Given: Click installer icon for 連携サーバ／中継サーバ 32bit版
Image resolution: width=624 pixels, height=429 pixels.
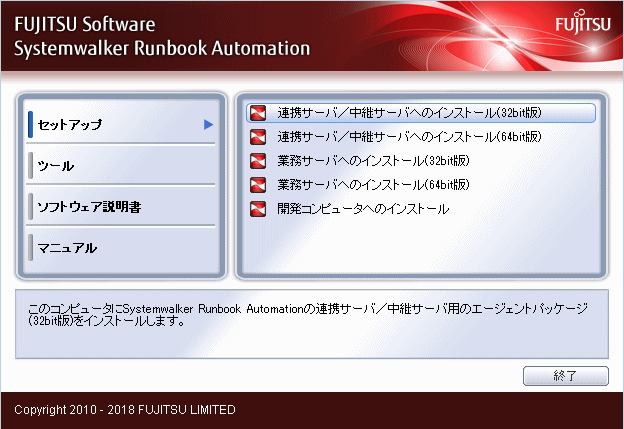Looking at the screenshot, I should [x=258, y=113].
